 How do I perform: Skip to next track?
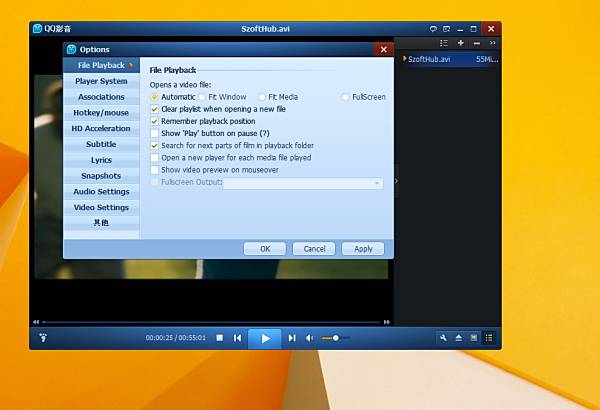[292, 338]
